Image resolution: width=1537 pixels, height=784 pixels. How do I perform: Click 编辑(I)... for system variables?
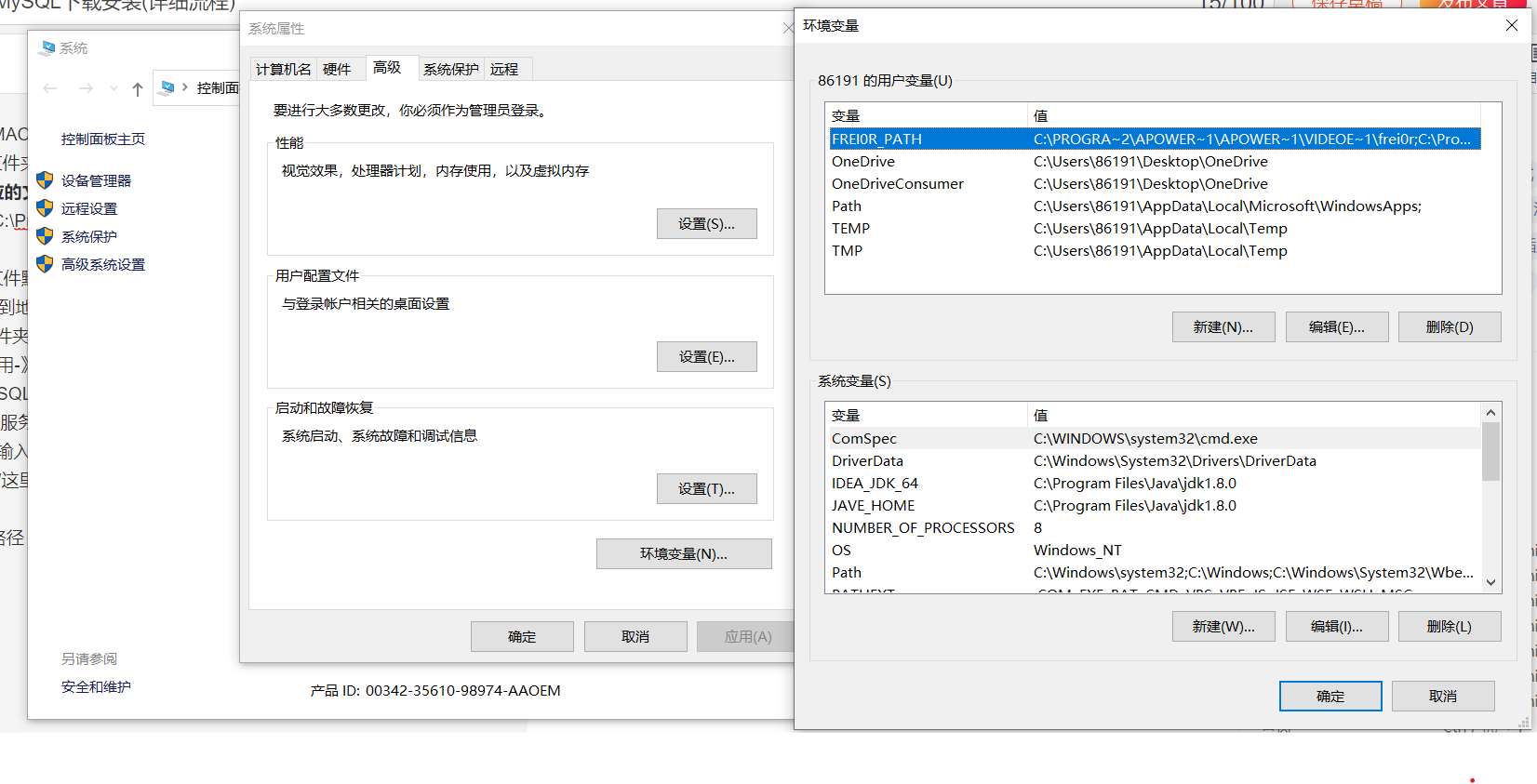click(x=1337, y=627)
